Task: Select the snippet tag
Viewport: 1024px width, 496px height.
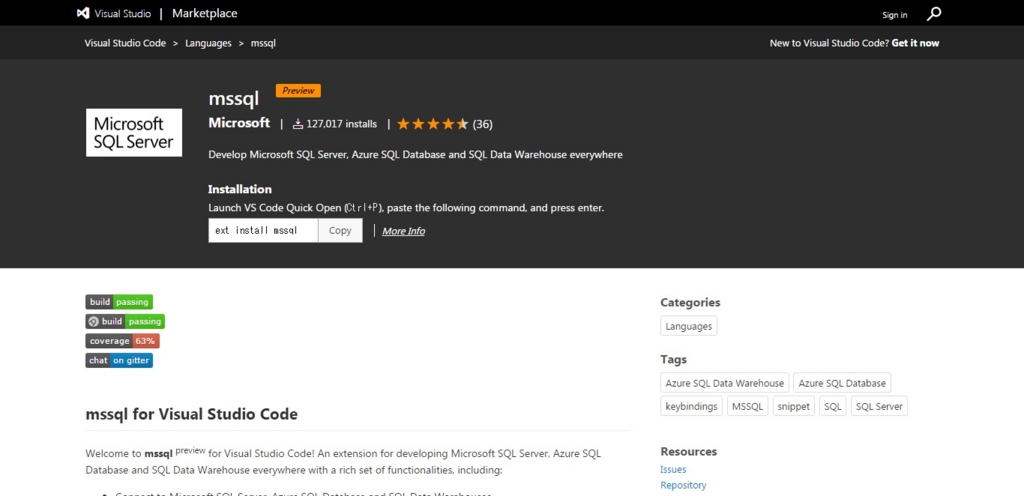Action: tap(794, 406)
